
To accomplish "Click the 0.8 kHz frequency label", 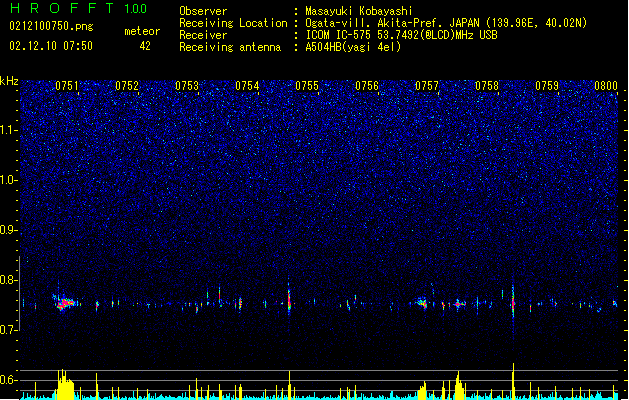I will point(8,280).
